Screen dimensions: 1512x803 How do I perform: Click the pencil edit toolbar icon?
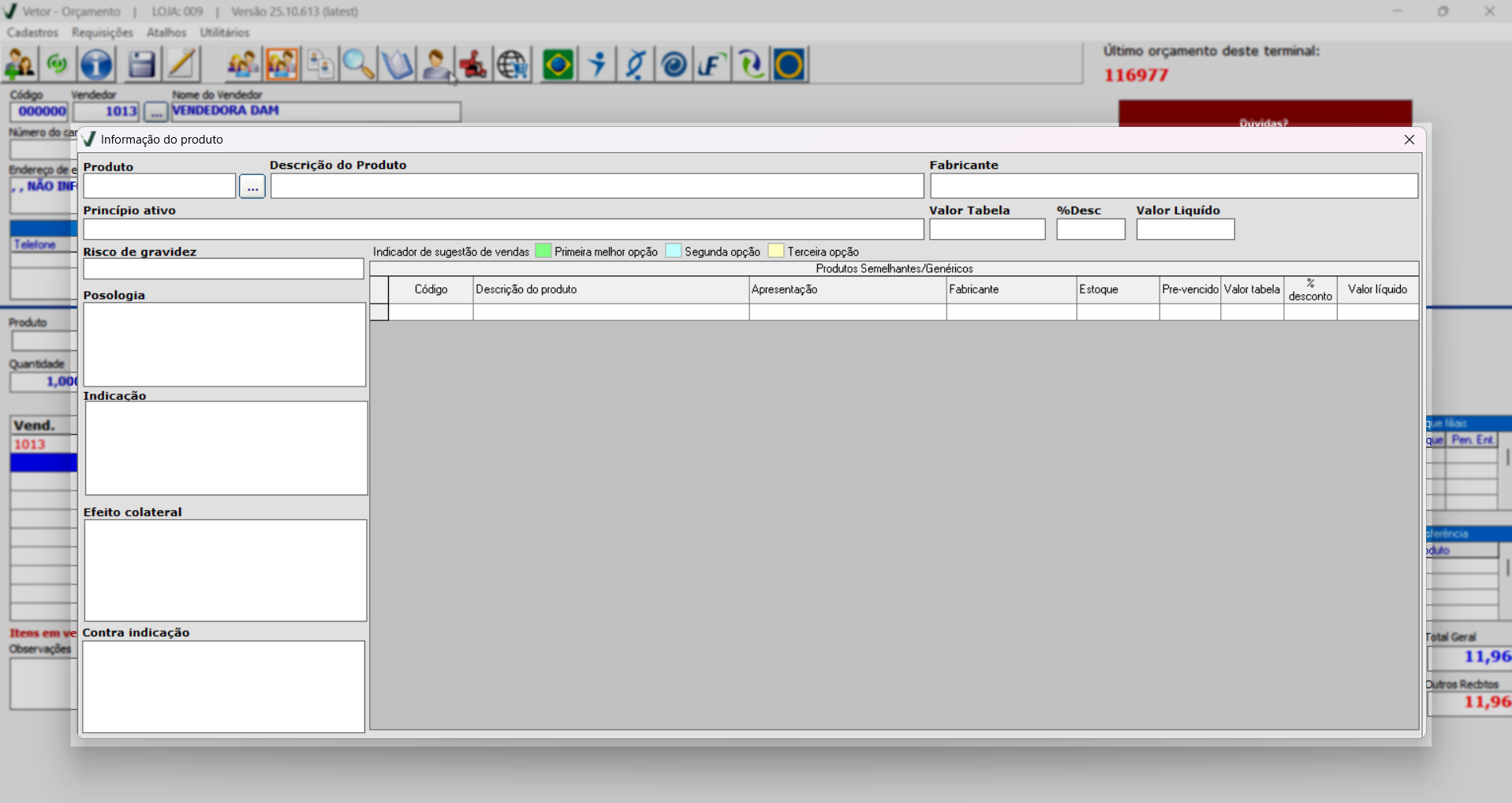181,65
